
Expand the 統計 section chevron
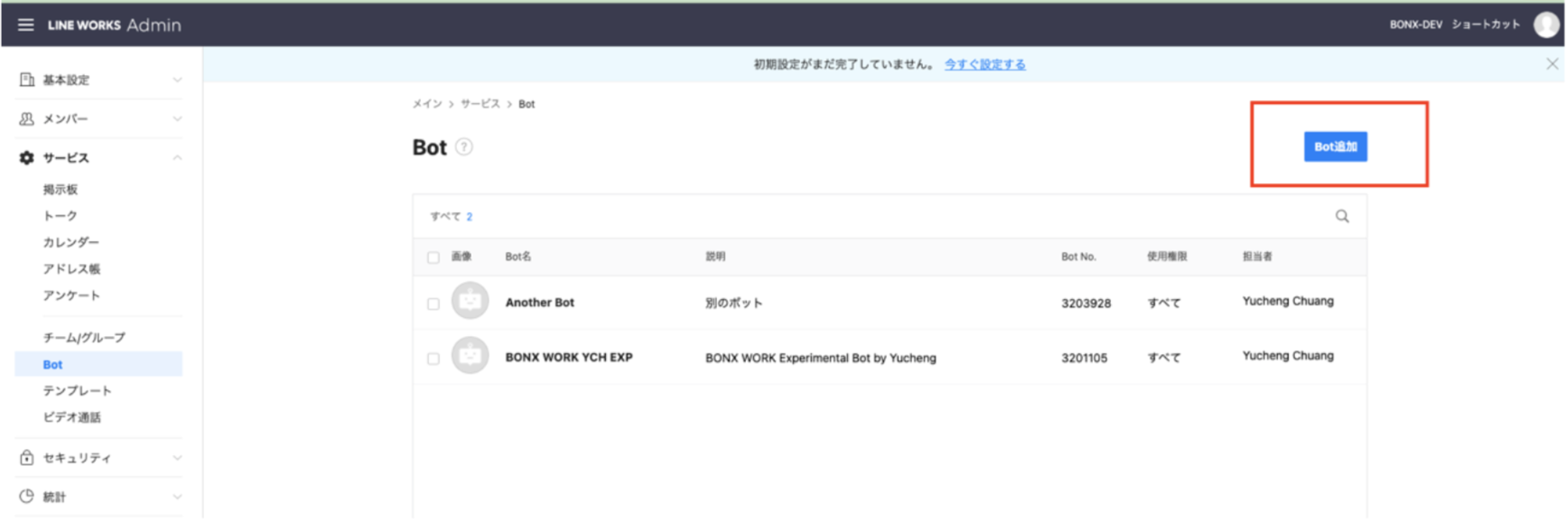pyautogui.click(x=177, y=497)
